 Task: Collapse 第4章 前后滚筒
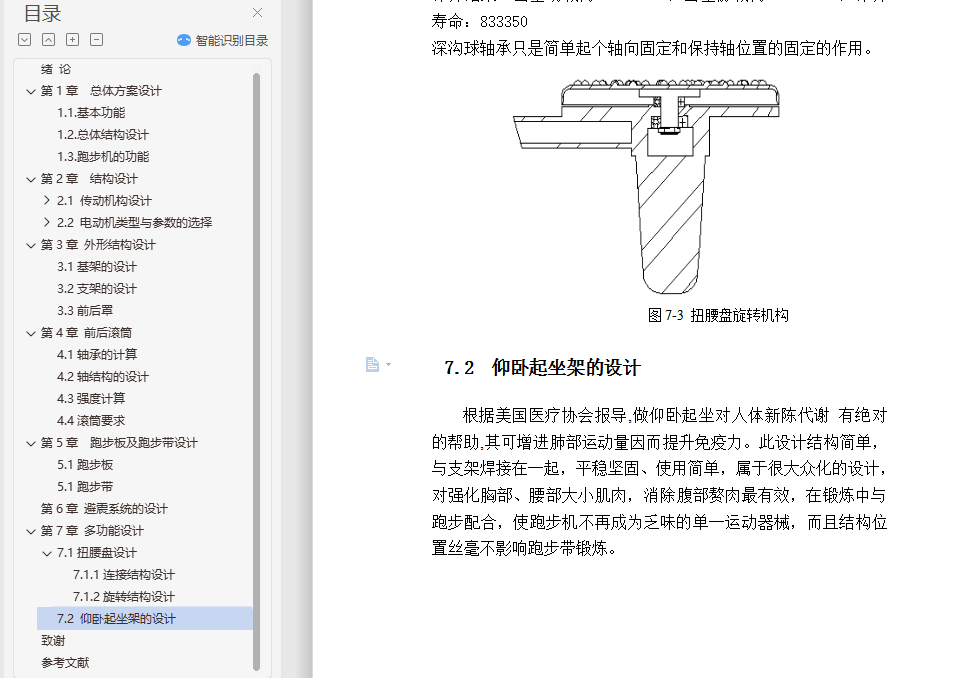tap(31, 333)
